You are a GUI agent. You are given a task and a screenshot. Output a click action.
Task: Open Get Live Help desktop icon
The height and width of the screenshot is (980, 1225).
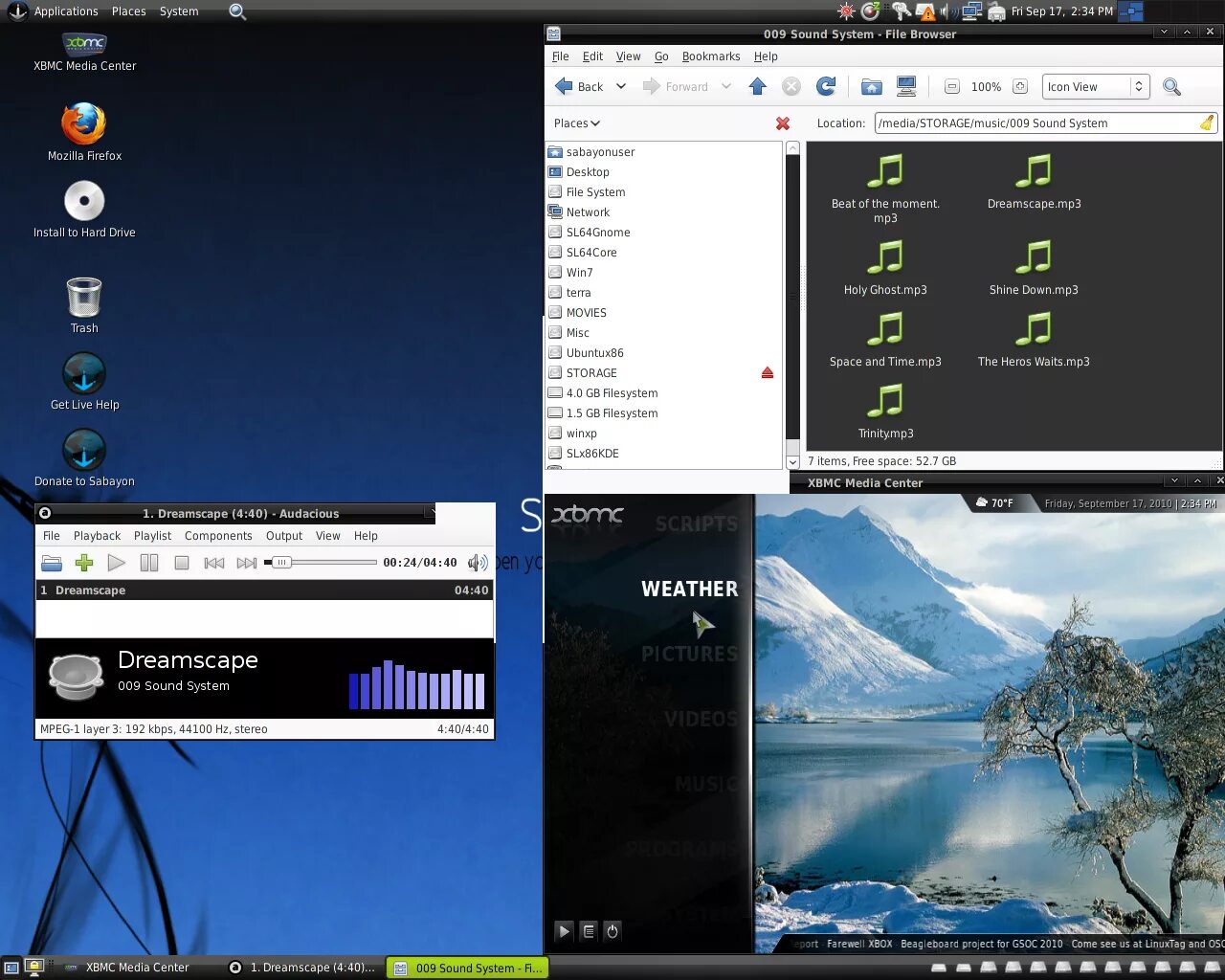(x=84, y=382)
